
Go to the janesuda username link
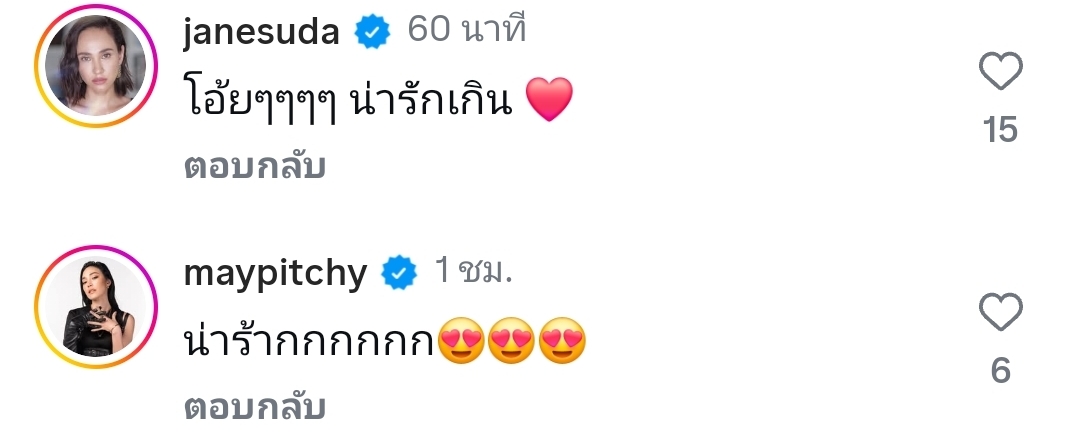point(262,33)
